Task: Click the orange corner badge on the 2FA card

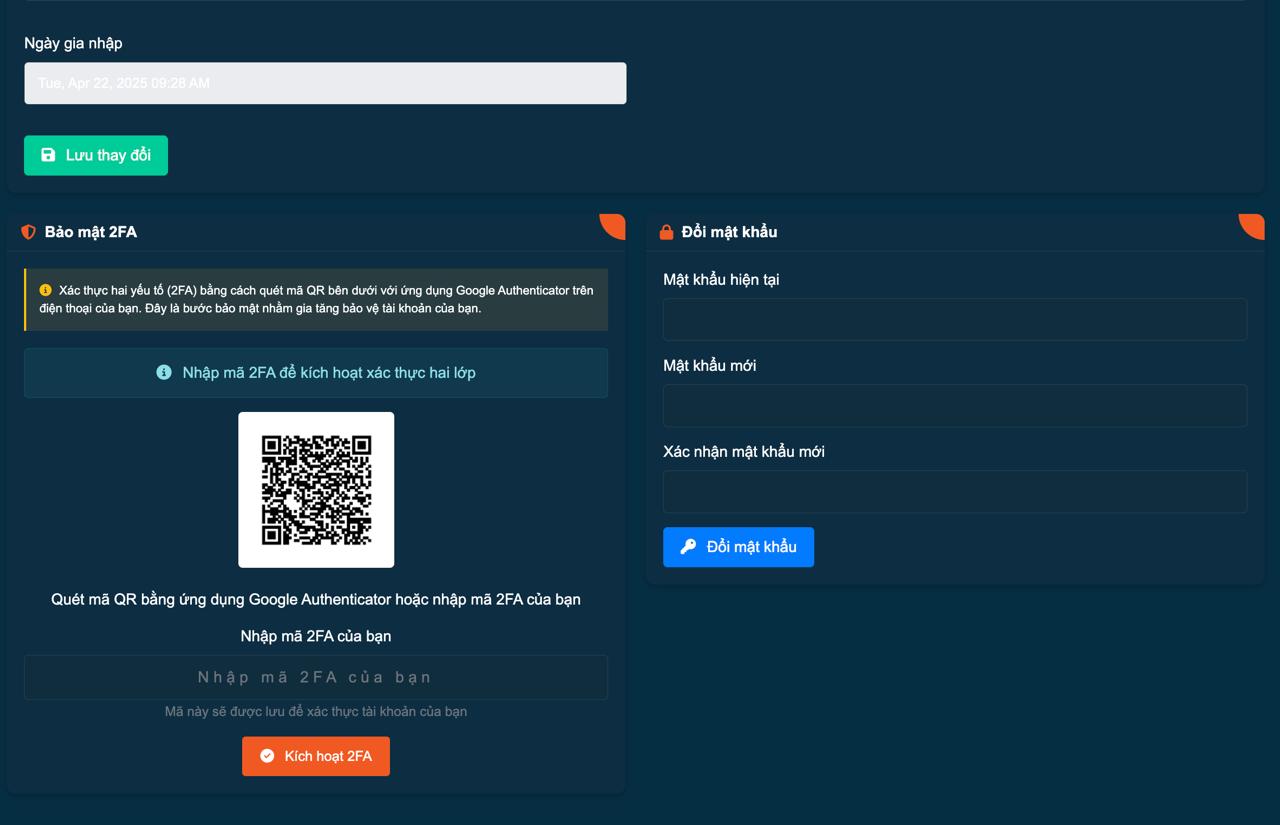Action: [615, 224]
